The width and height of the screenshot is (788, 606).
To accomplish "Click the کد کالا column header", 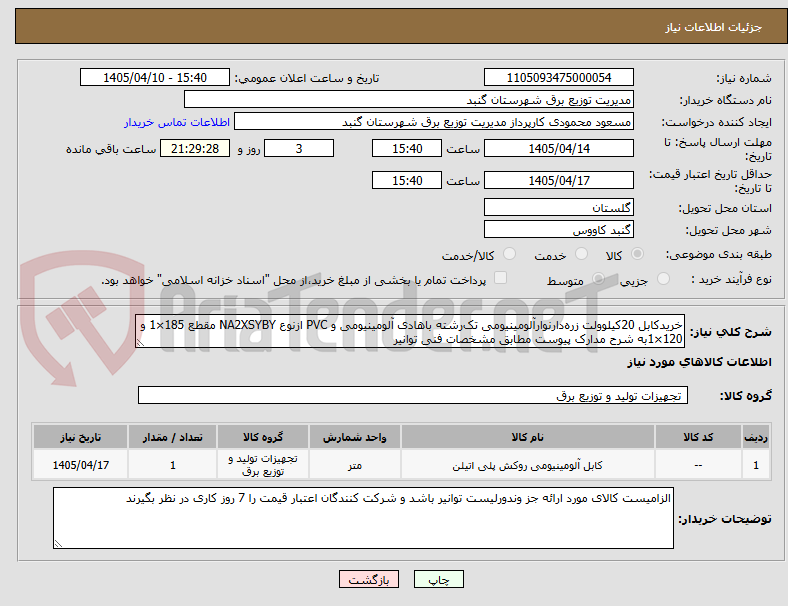I will point(698,437).
